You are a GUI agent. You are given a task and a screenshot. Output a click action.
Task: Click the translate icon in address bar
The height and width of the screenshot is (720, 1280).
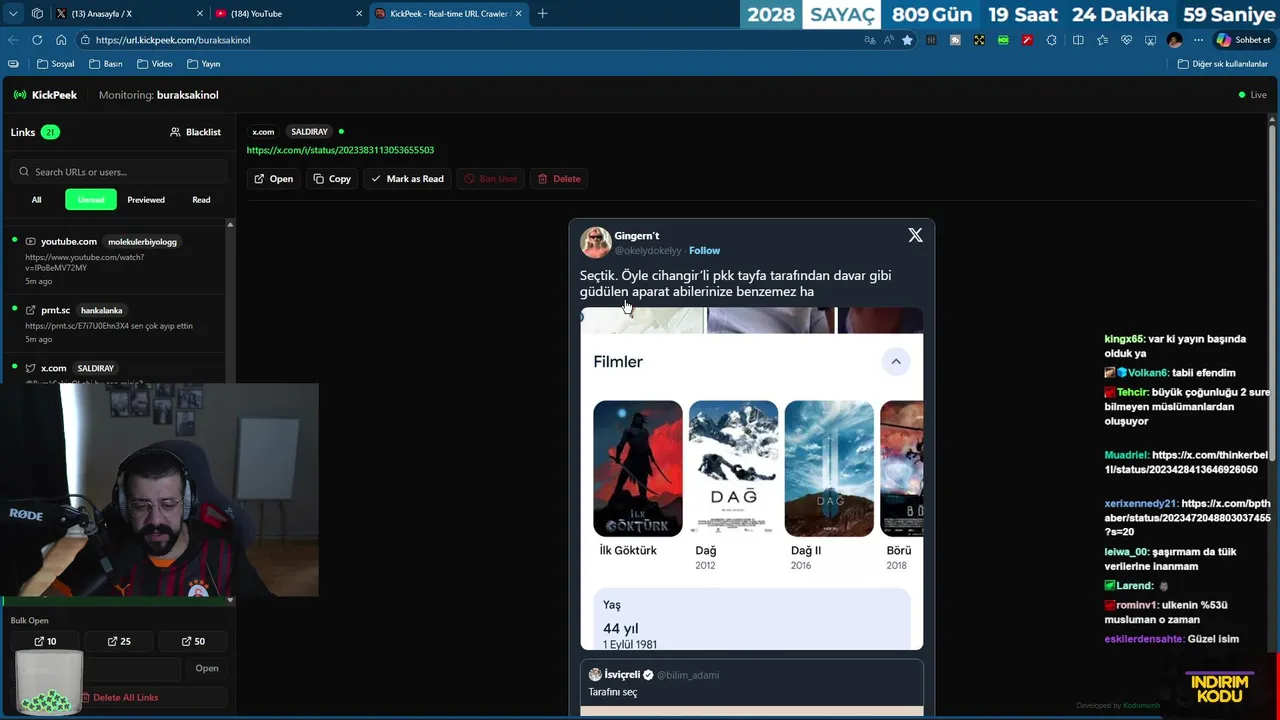870,40
